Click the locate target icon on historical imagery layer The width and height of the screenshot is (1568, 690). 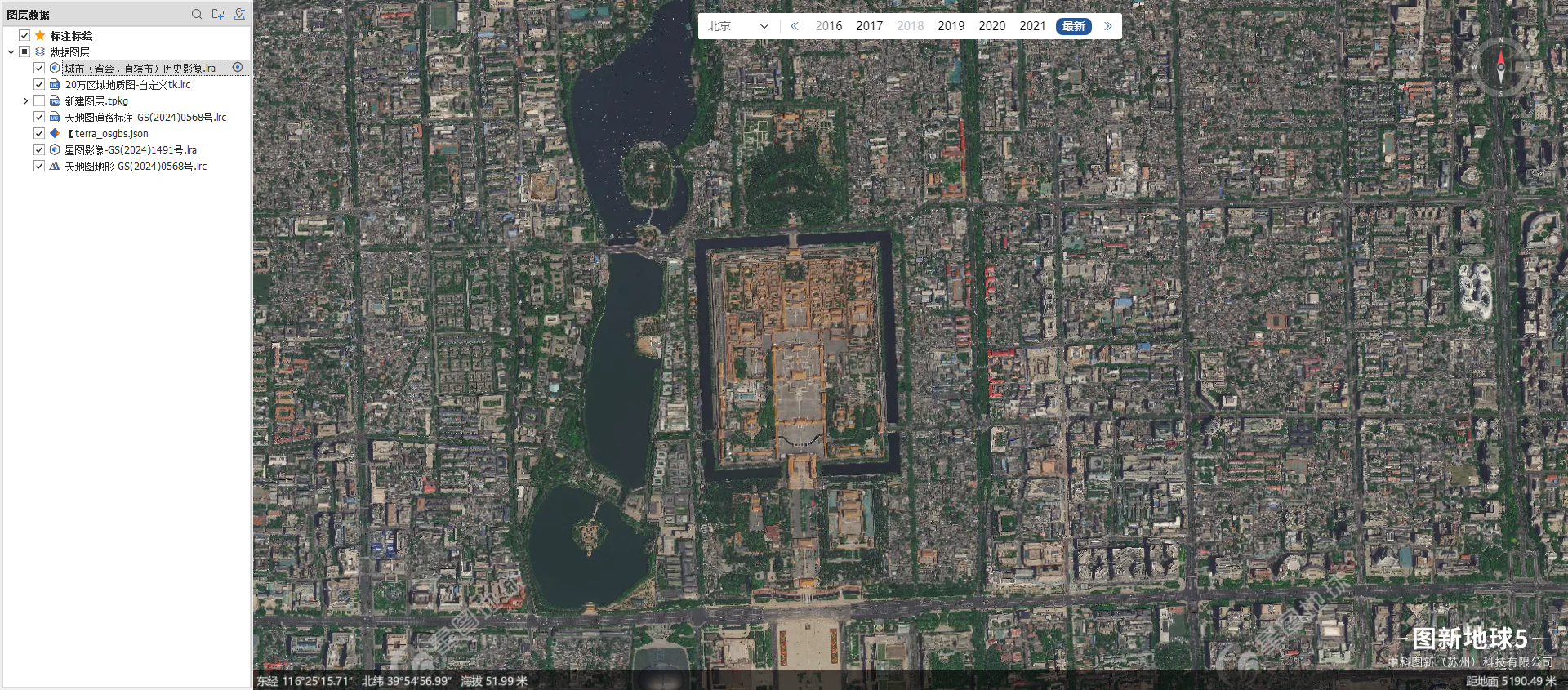(238, 68)
